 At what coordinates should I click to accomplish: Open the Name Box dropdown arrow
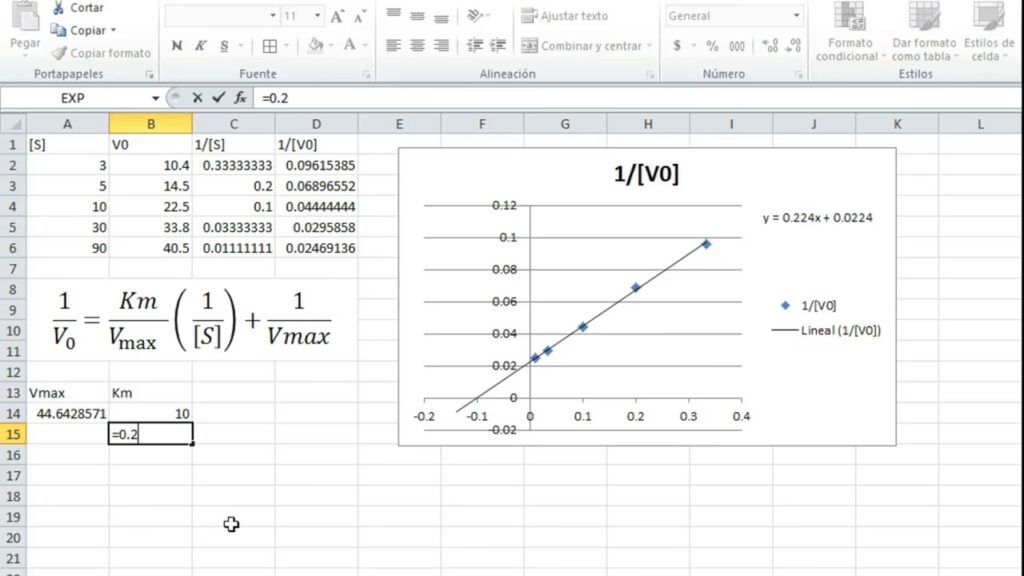coord(155,98)
